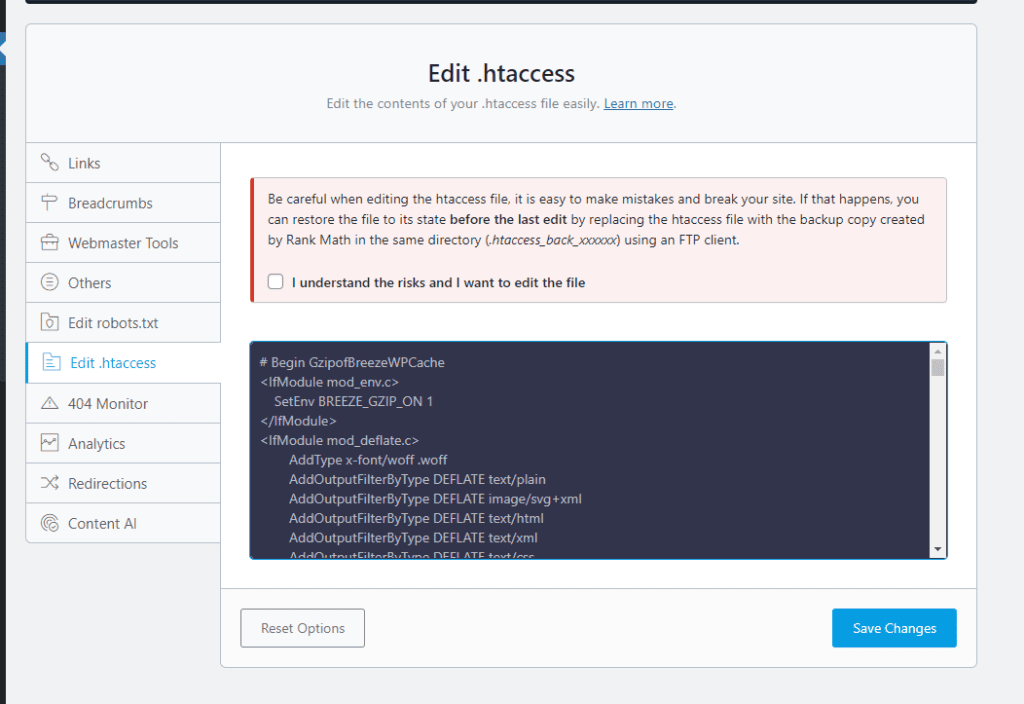1024x704 pixels.
Task: Check 'I understand the risks' checkbox
Action: (276, 281)
